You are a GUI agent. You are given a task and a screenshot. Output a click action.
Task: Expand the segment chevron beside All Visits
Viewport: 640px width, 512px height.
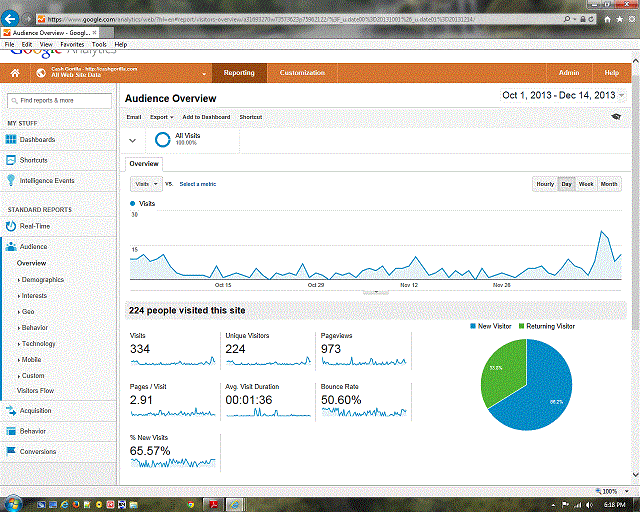coord(132,140)
